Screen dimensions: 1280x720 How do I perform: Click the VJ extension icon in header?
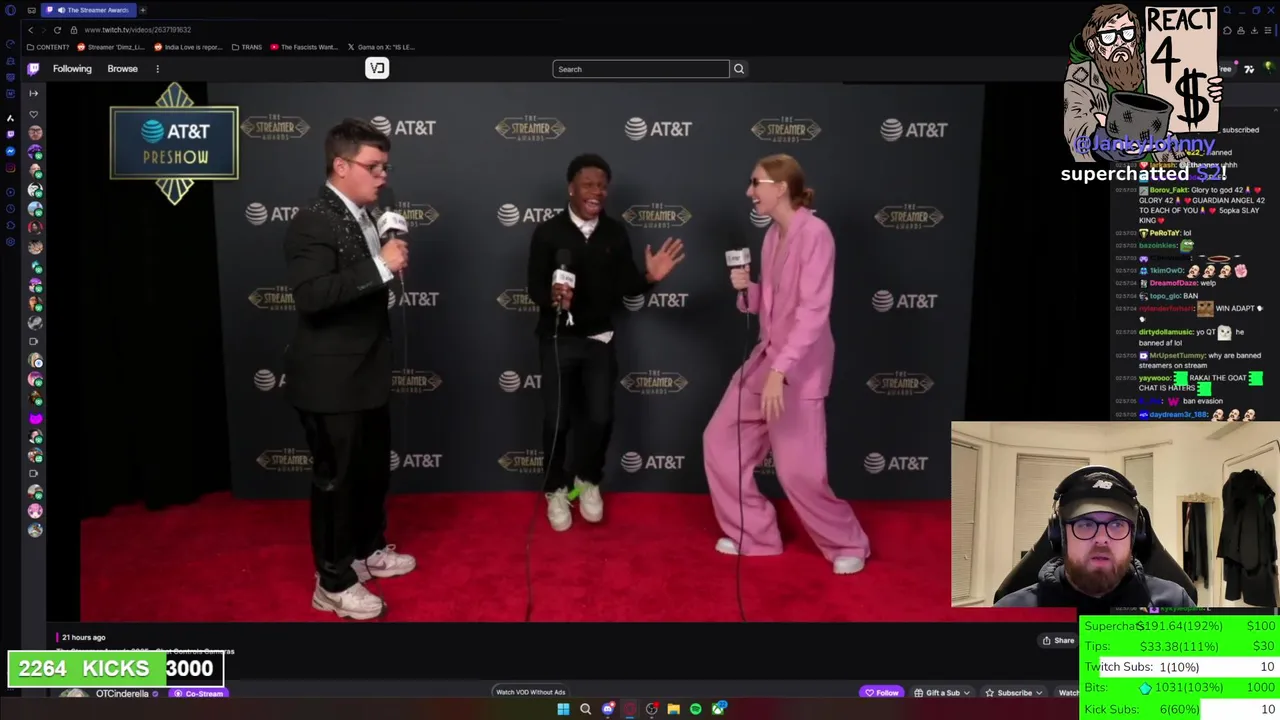coord(377,68)
